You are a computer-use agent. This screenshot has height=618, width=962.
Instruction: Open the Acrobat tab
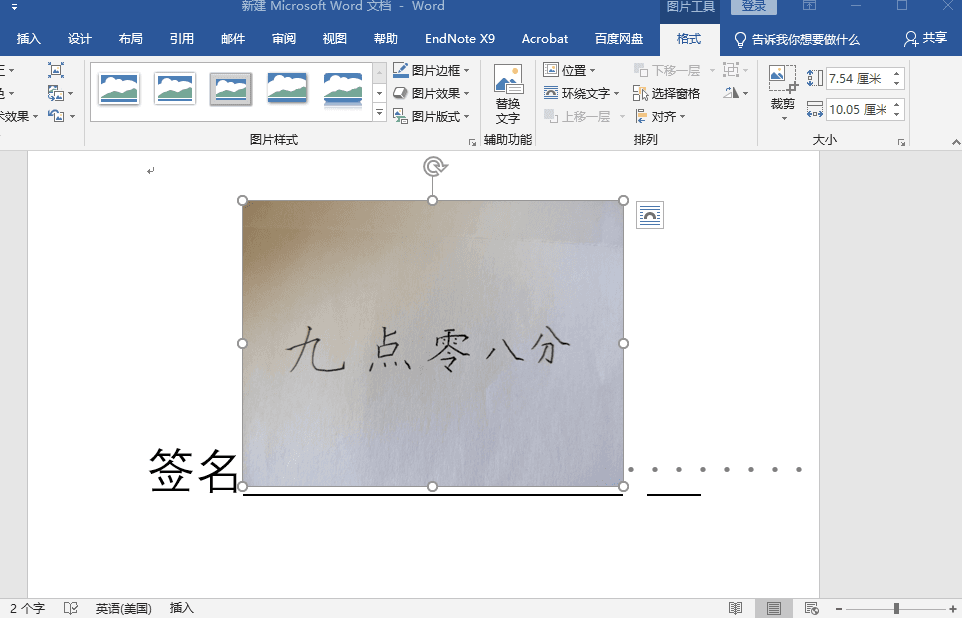pyautogui.click(x=545, y=39)
